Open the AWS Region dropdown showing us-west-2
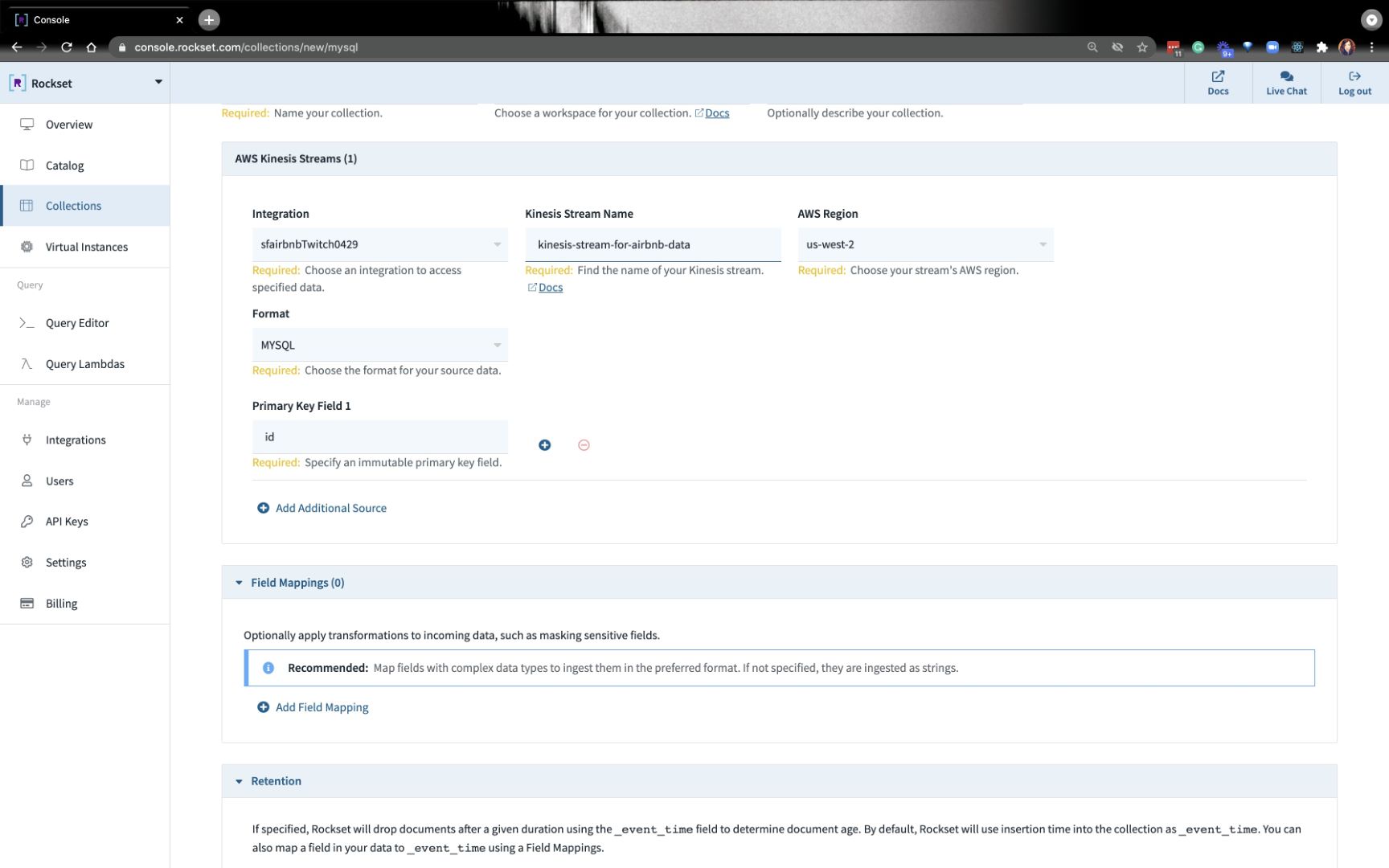Image resolution: width=1389 pixels, height=868 pixels. tap(925, 244)
